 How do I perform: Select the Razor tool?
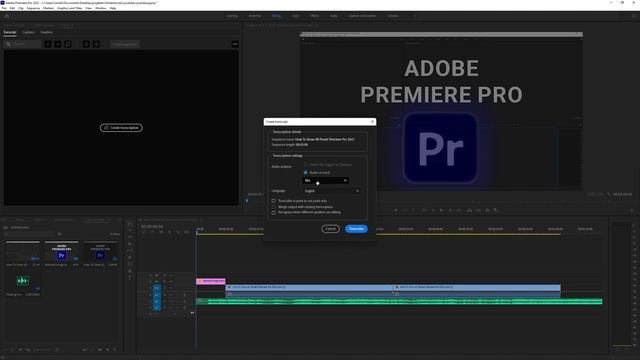130,244
